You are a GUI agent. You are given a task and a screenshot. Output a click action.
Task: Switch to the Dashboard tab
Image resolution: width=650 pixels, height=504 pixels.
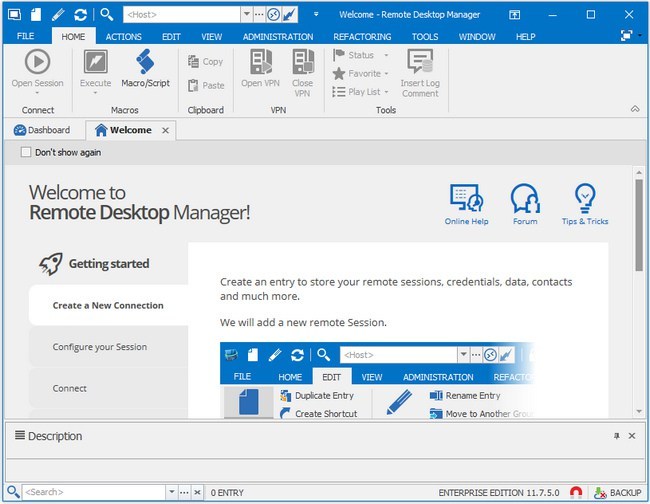pyautogui.click(x=42, y=130)
